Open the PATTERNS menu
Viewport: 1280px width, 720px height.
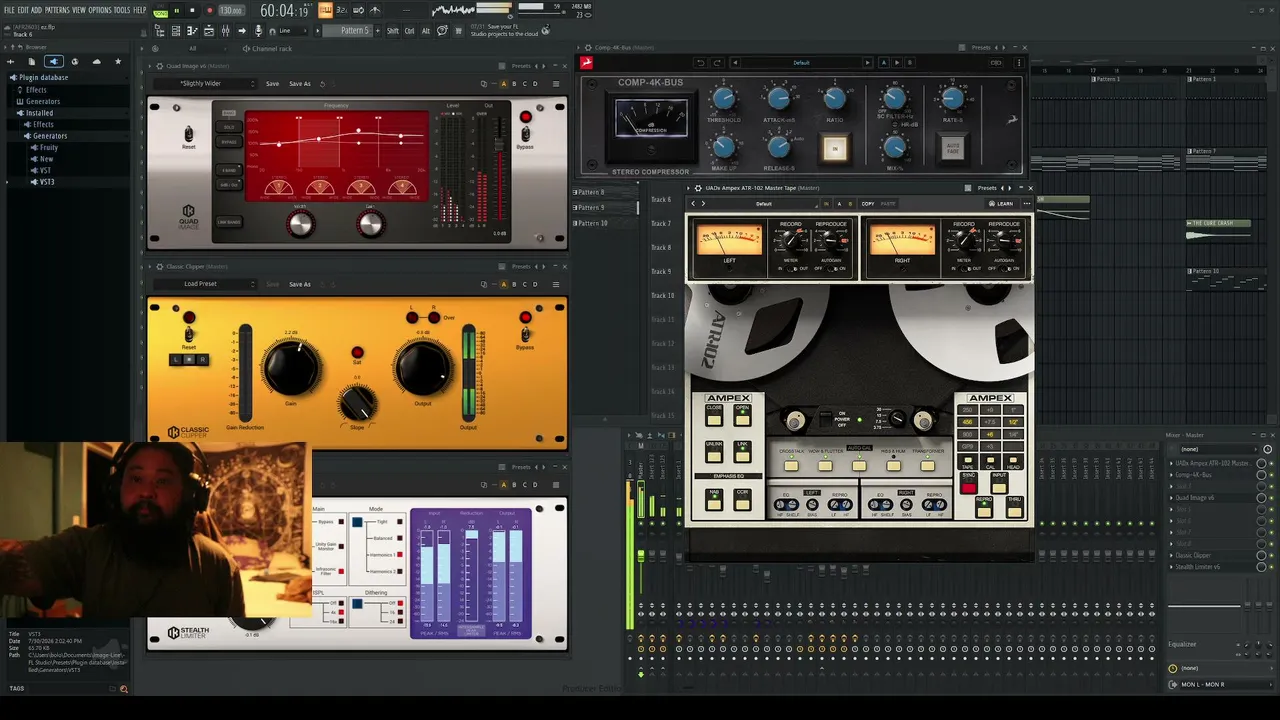pos(57,10)
